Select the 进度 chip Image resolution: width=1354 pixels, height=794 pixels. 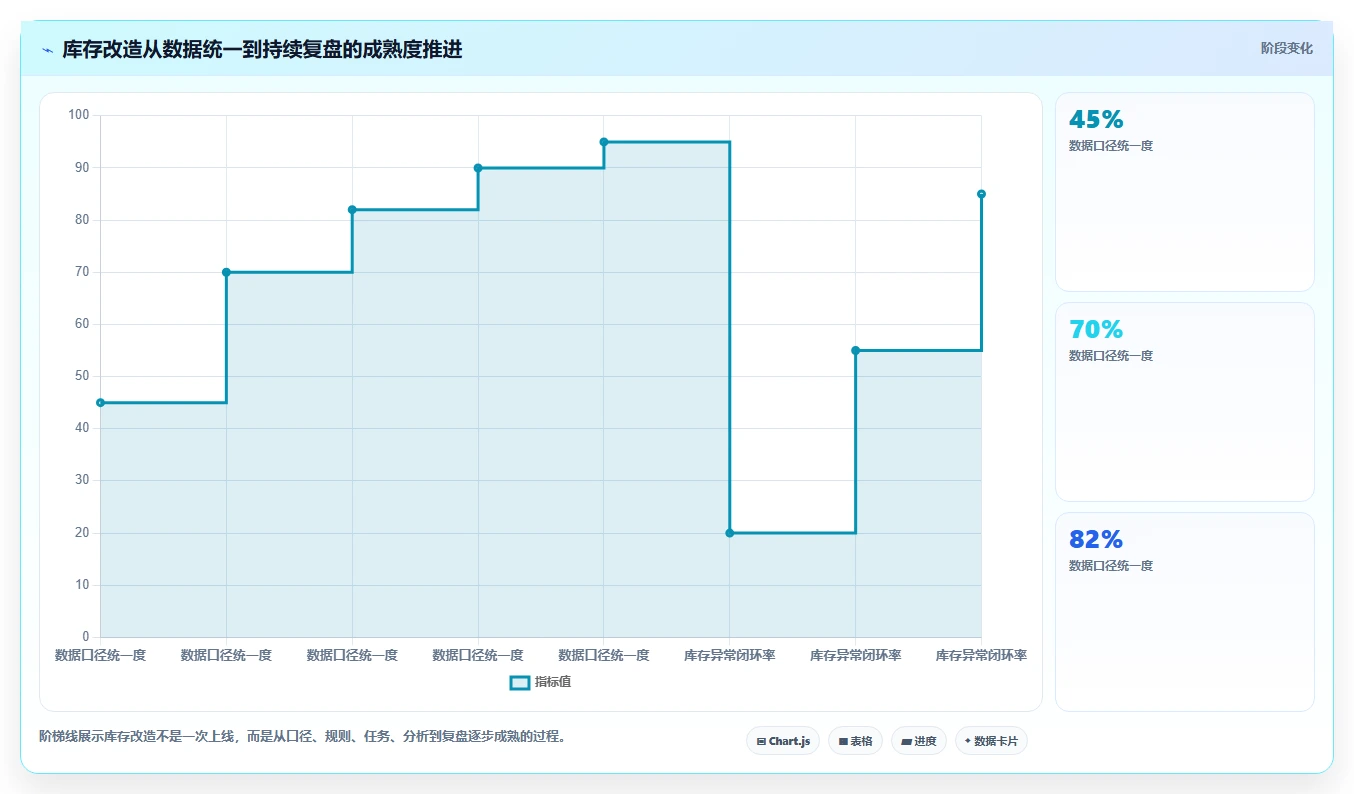pos(918,741)
